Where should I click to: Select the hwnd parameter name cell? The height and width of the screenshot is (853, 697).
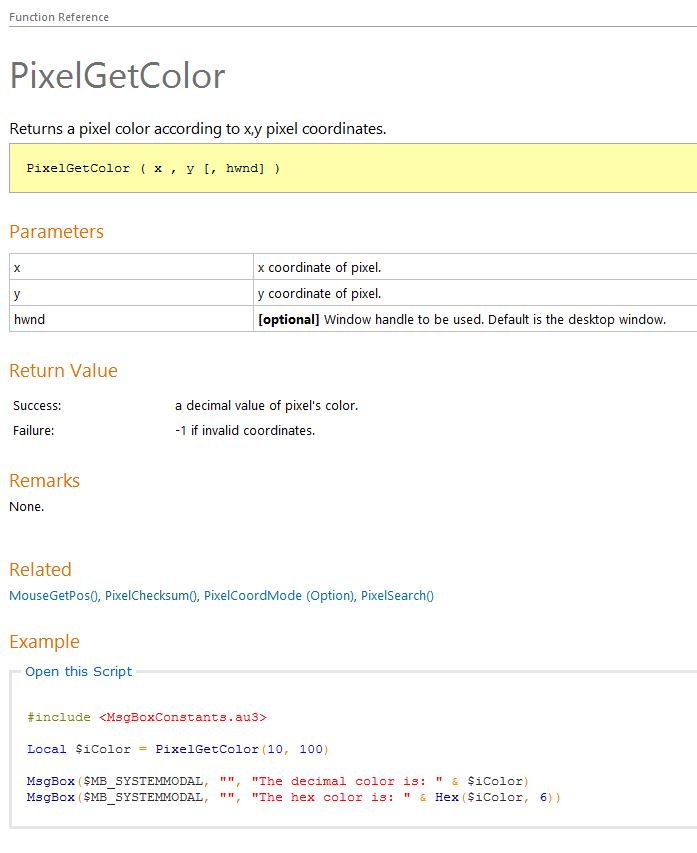tap(130, 319)
